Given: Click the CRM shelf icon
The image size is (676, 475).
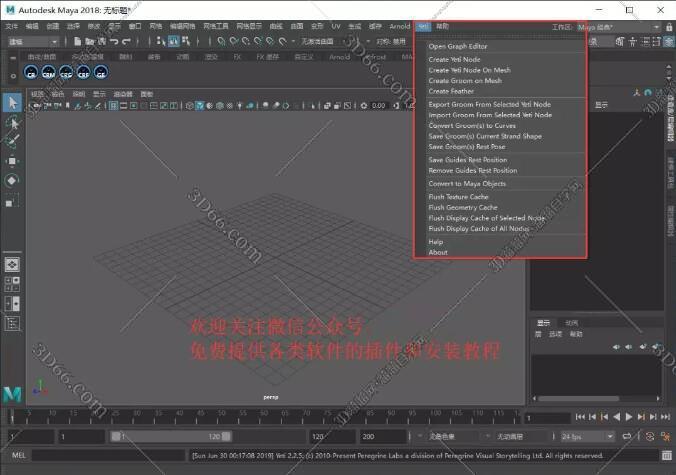Looking at the screenshot, I should coord(48,72).
